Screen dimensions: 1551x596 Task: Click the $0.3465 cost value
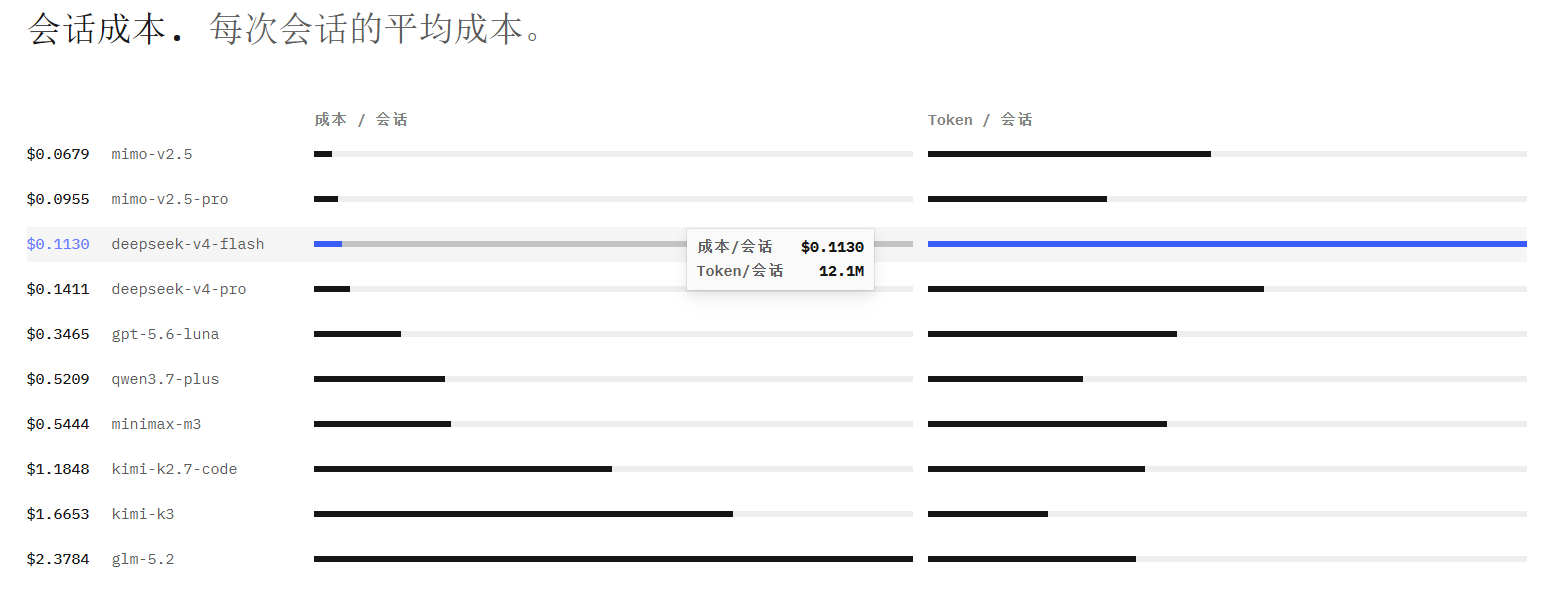[x=58, y=334]
